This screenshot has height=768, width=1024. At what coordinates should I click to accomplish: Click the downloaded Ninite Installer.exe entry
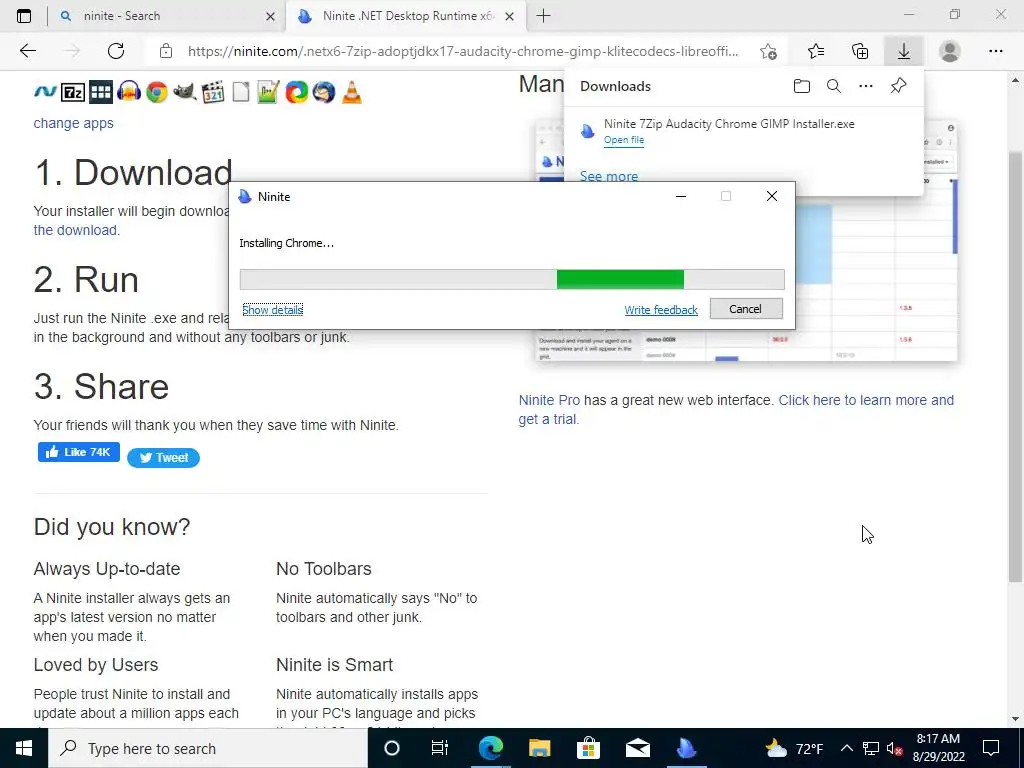tap(729, 123)
